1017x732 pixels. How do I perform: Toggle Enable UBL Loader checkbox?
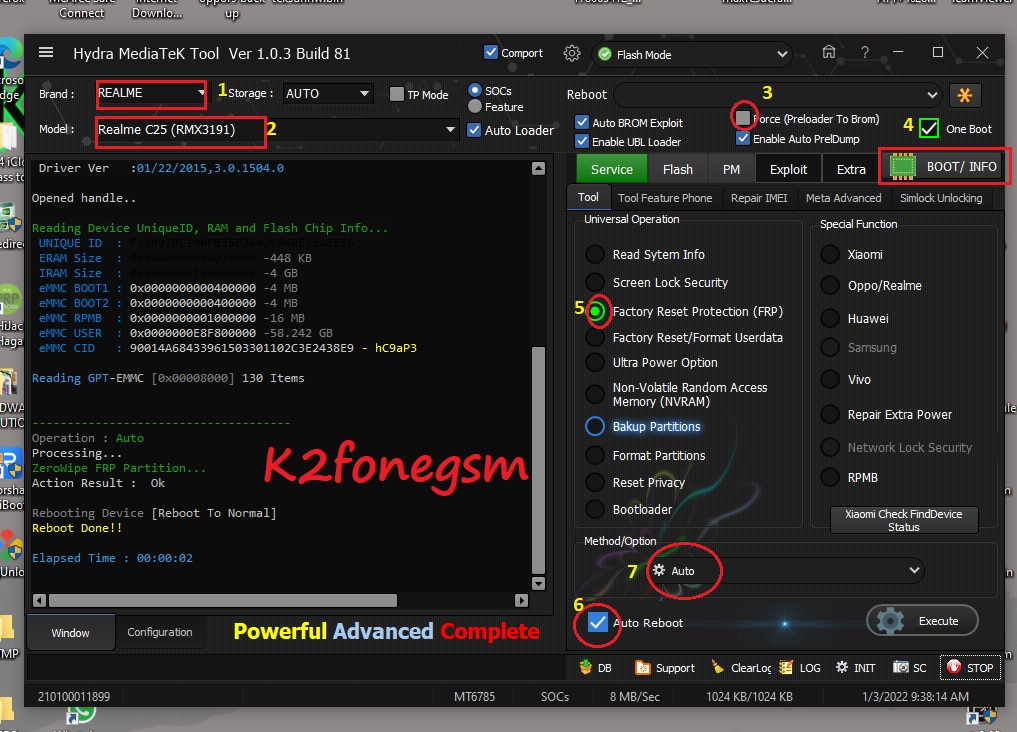[582, 141]
